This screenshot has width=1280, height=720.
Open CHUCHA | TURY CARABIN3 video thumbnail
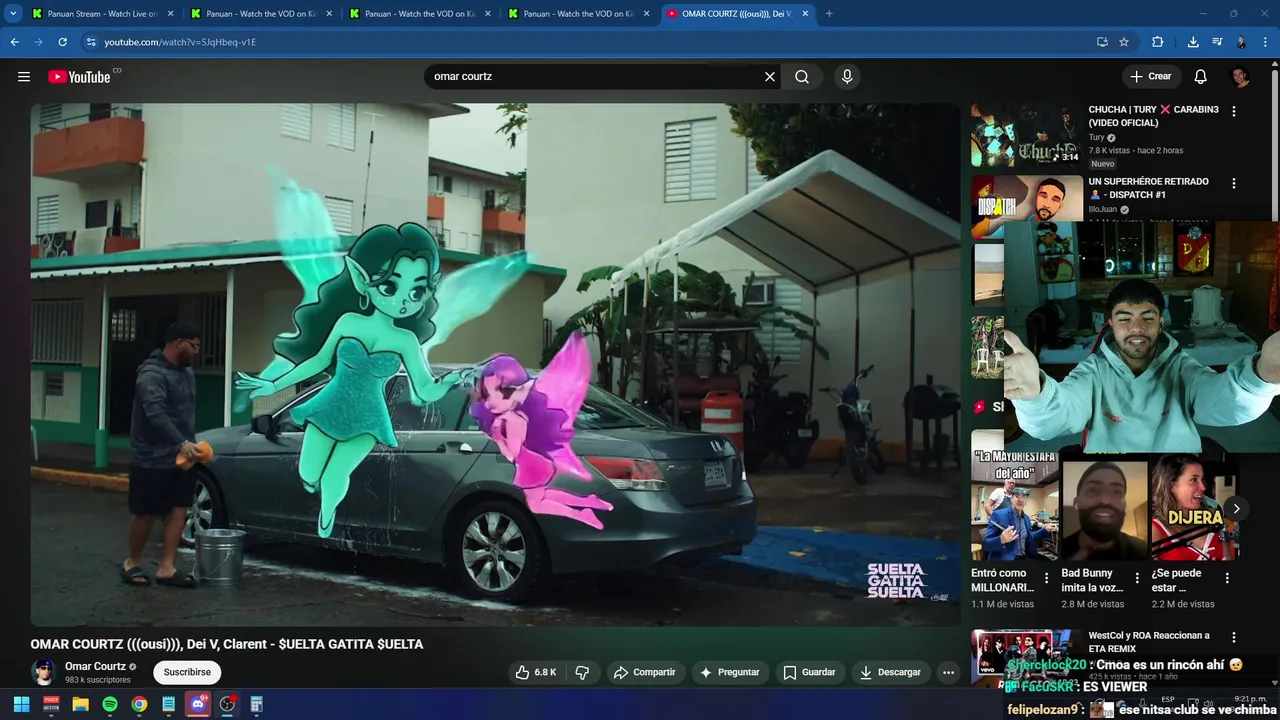pos(1027,135)
